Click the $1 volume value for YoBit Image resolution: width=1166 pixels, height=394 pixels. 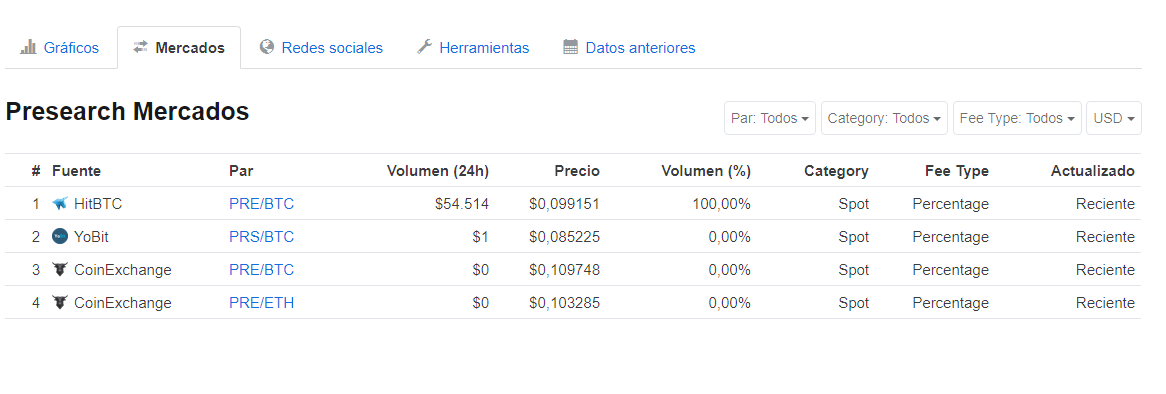point(480,237)
